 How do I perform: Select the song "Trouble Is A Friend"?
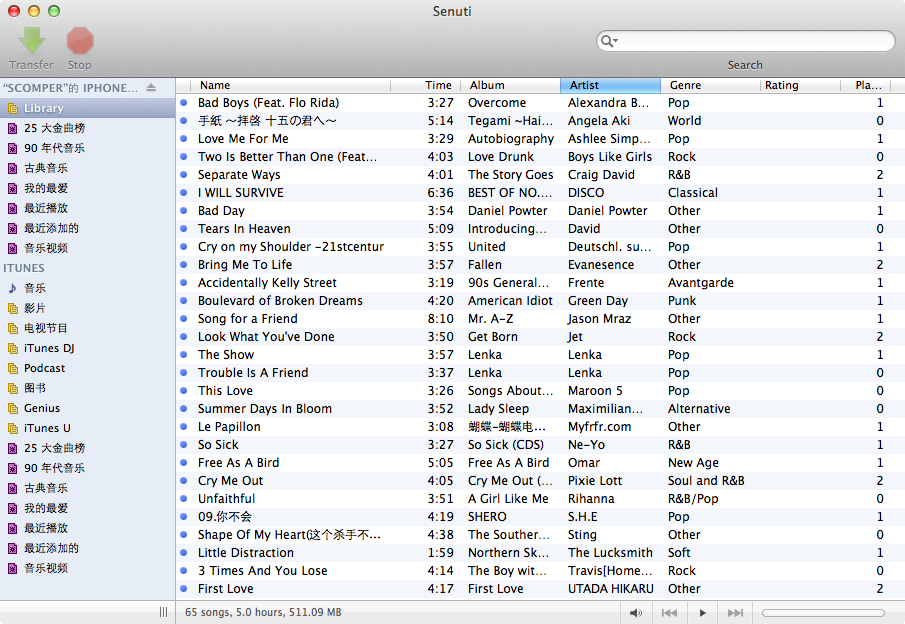(253, 373)
